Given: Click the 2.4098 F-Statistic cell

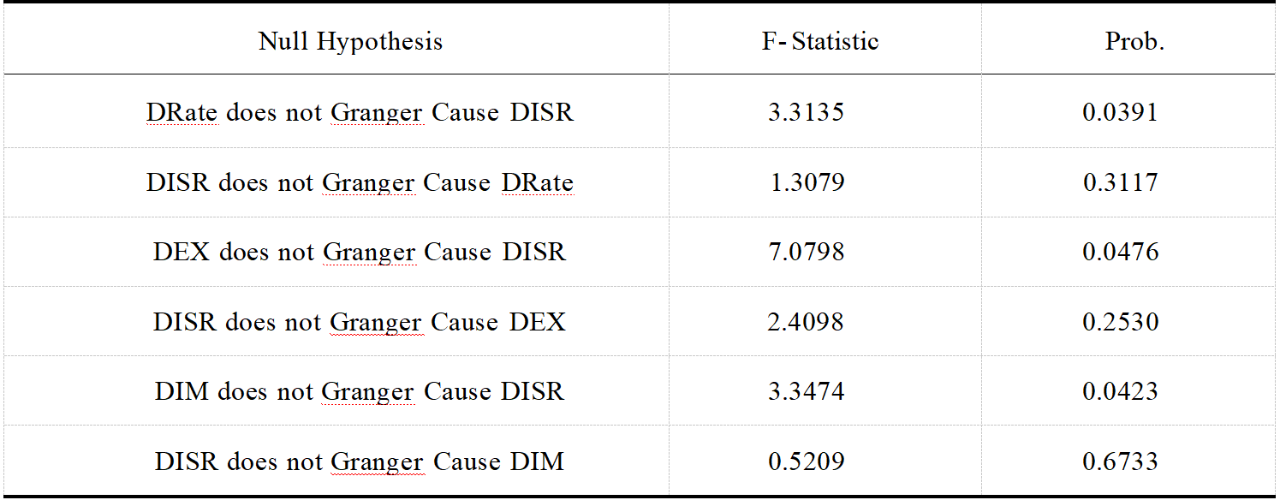Looking at the screenshot, I should (806, 322).
